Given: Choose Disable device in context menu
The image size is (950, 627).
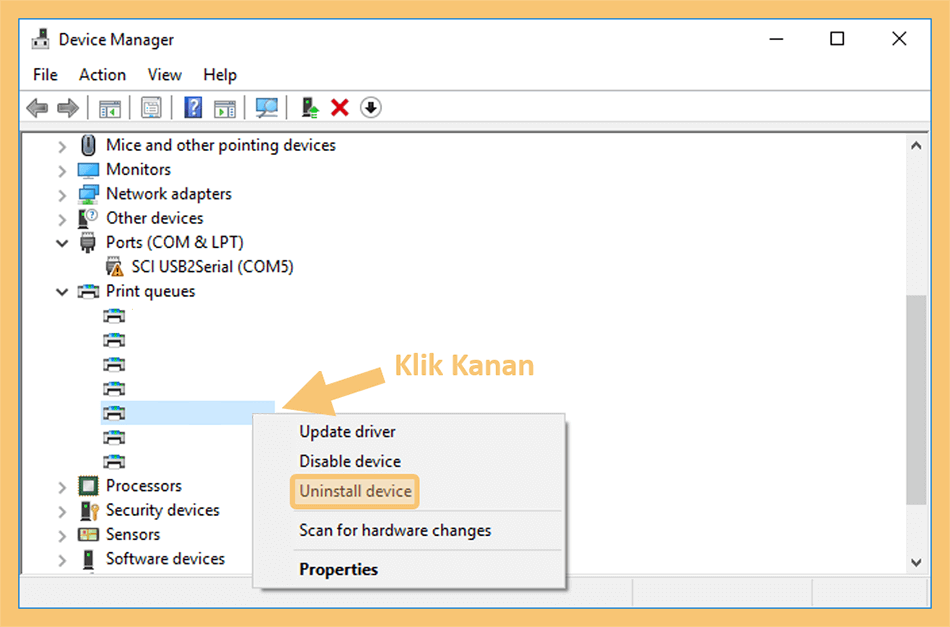Looking at the screenshot, I should [x=410, y=462].
